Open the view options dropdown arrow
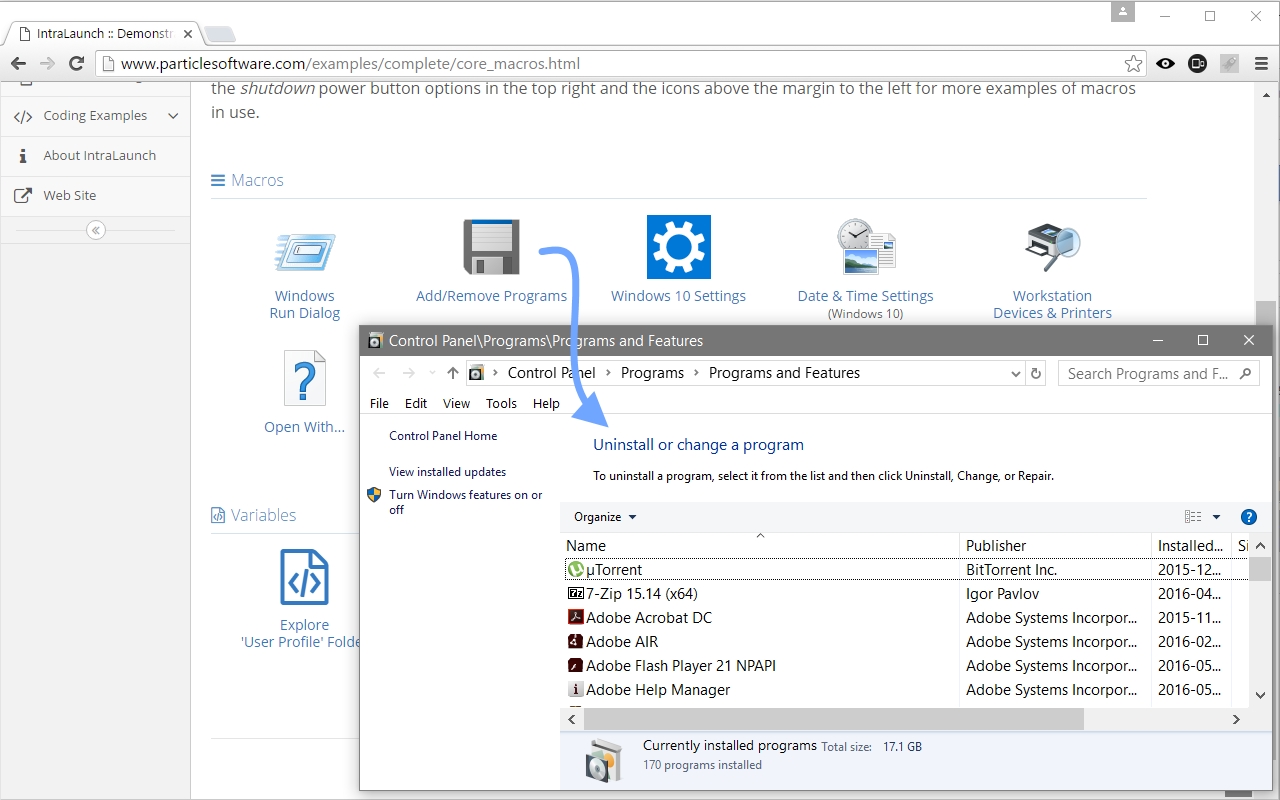 (x=1216, y=517)
